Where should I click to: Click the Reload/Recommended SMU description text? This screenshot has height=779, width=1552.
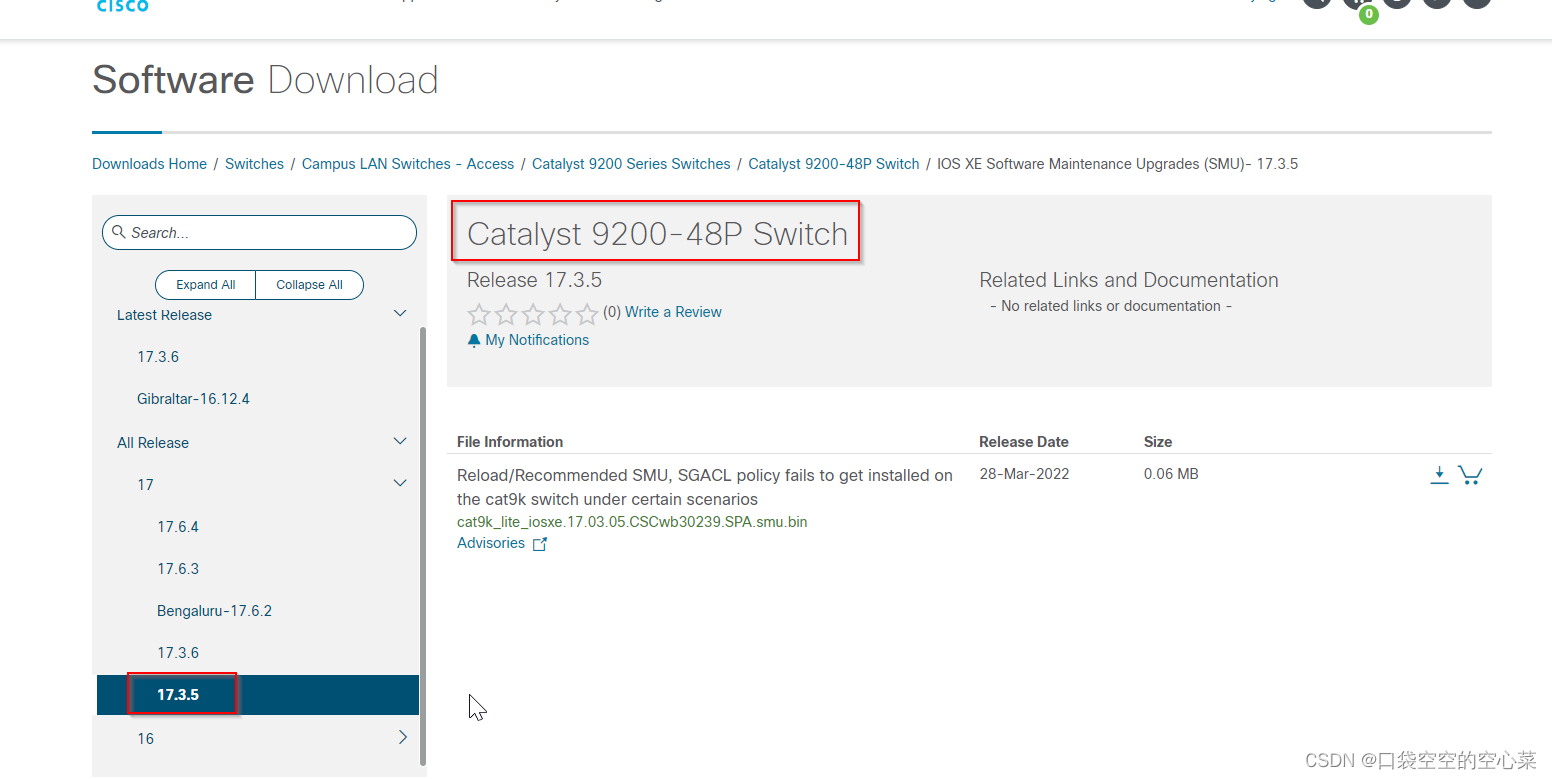point(705,487)
